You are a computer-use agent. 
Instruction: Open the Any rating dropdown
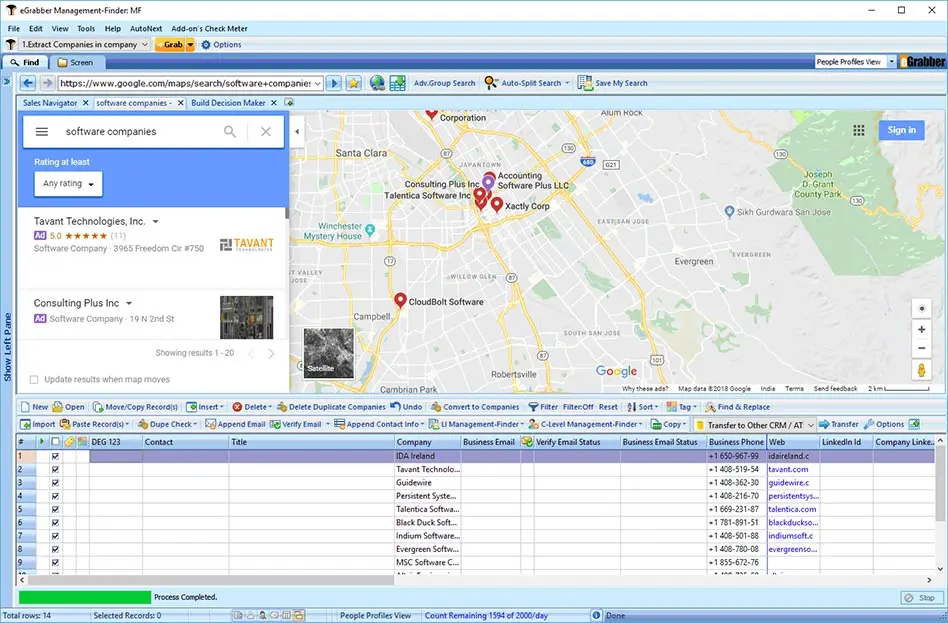tap(68, 184)
